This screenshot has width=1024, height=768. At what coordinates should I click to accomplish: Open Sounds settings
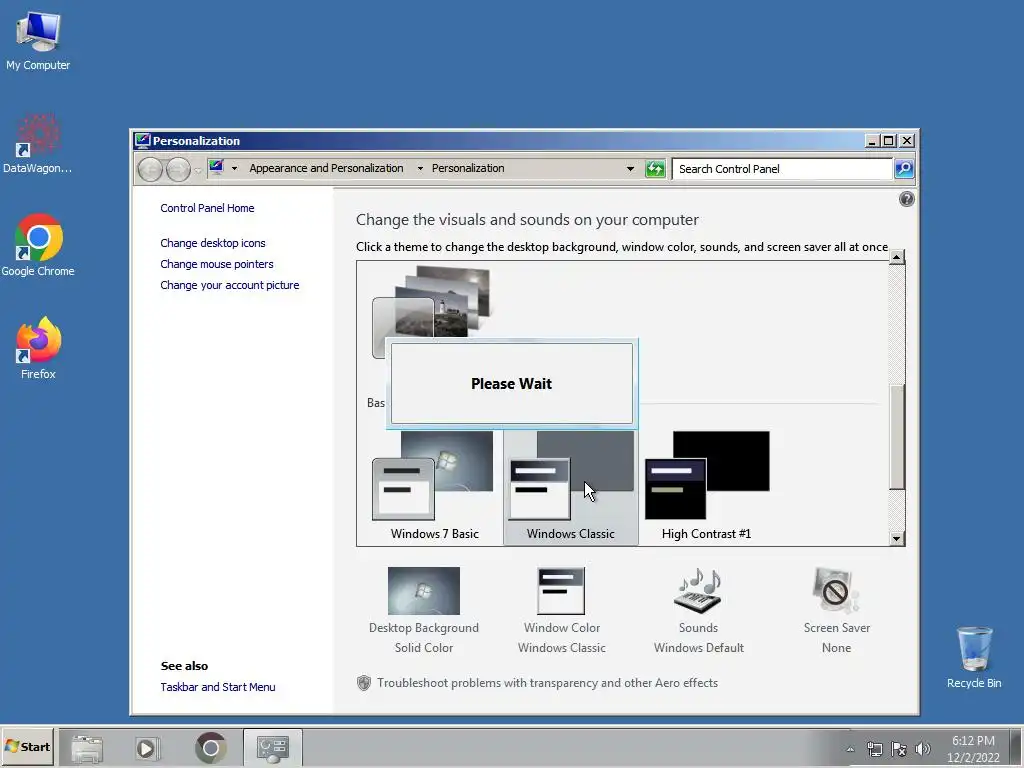[698, 611]
